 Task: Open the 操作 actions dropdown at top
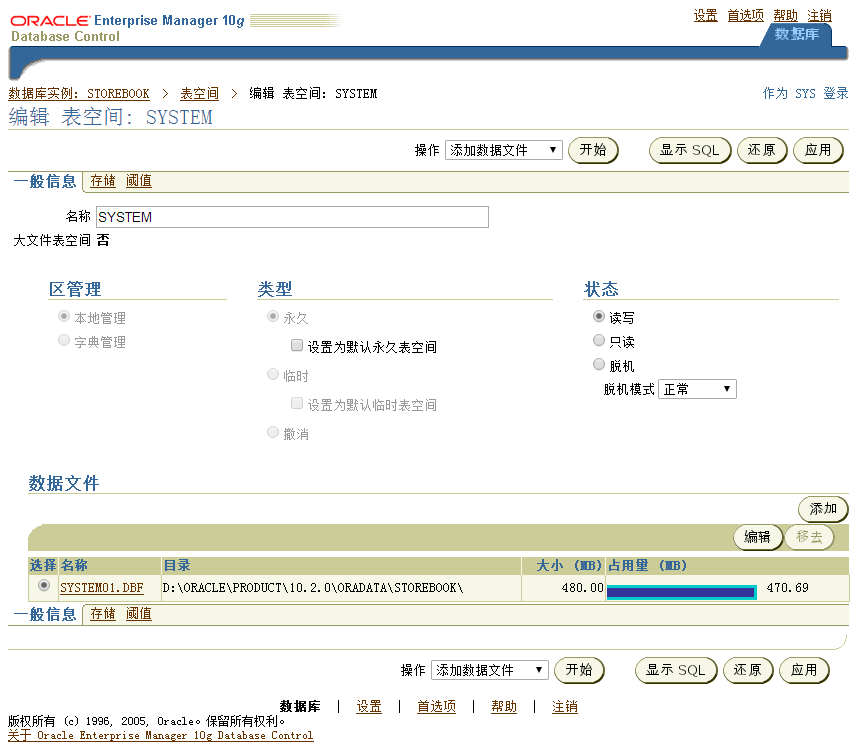[x=504, y=149]
